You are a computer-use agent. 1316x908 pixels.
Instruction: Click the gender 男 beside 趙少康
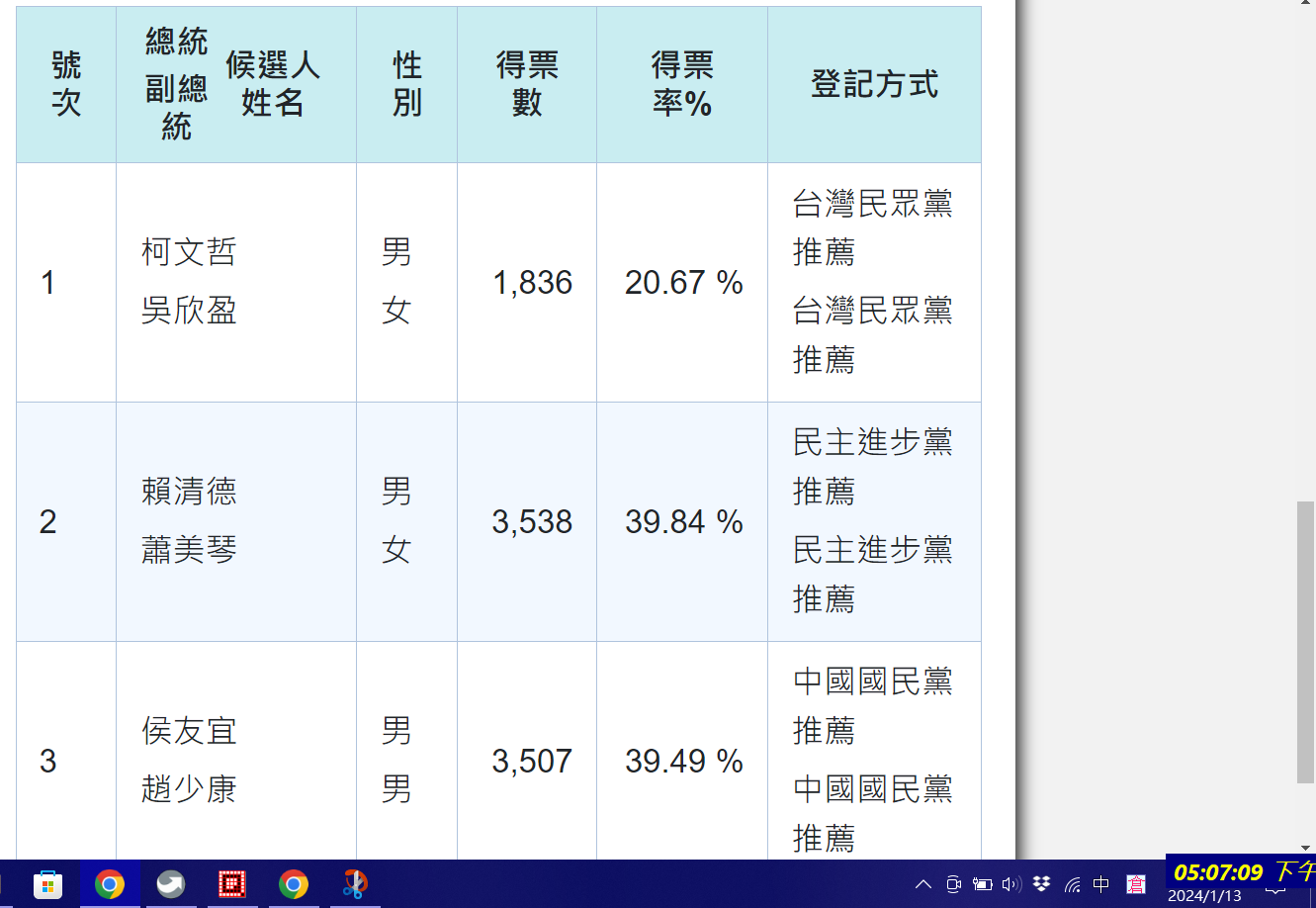point(396,790)
